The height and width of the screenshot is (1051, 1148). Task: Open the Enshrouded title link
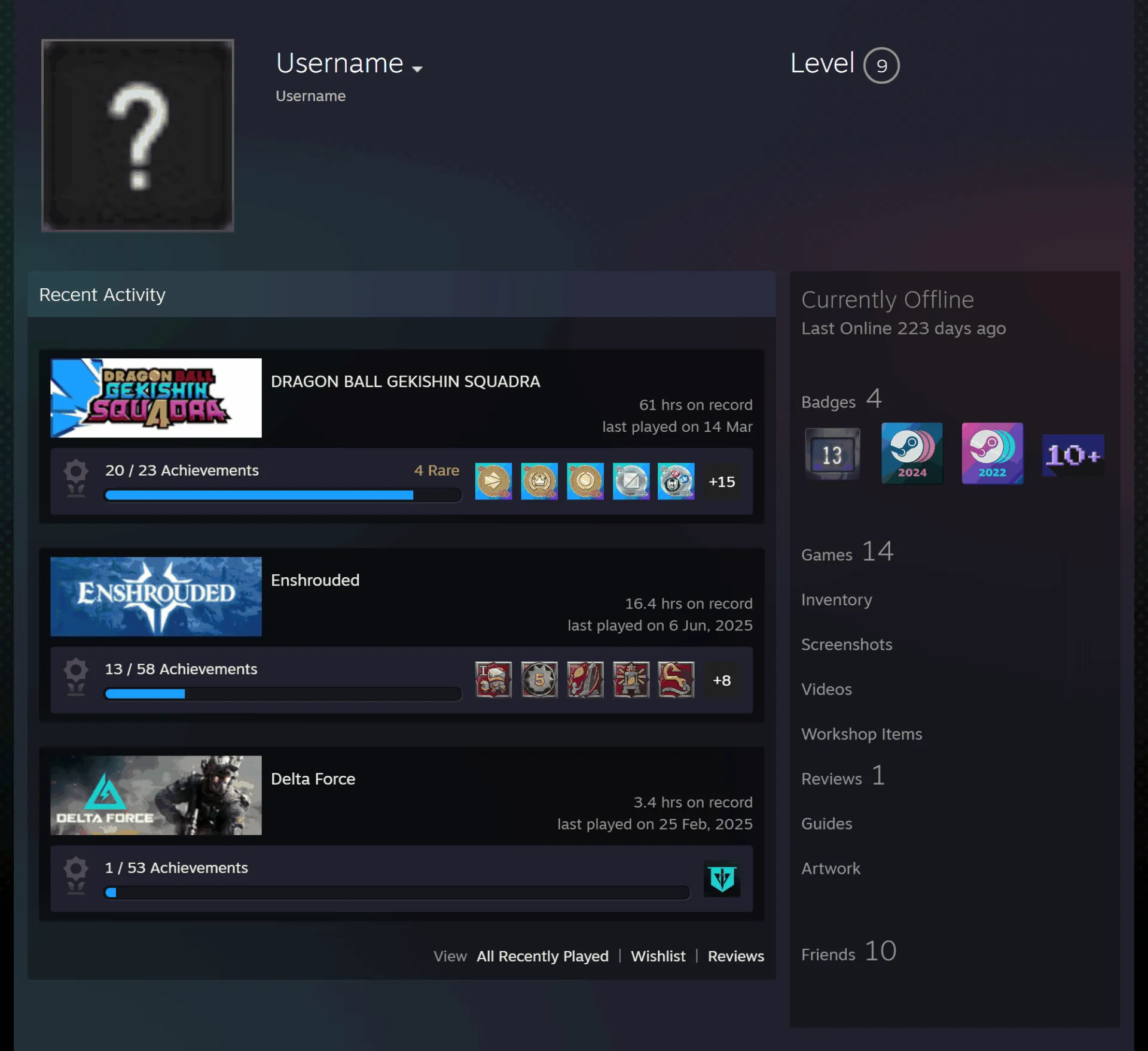pyautogui.click(x=315, y=580)
